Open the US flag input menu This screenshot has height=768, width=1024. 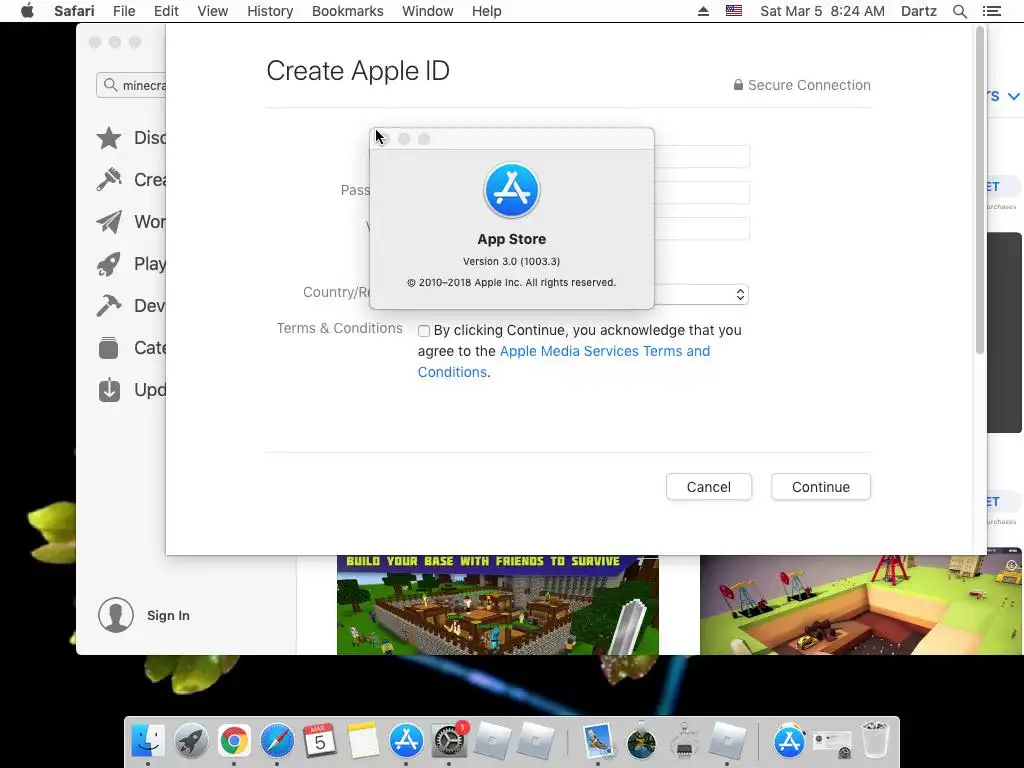pyautogui.click(x=734, y=11)
